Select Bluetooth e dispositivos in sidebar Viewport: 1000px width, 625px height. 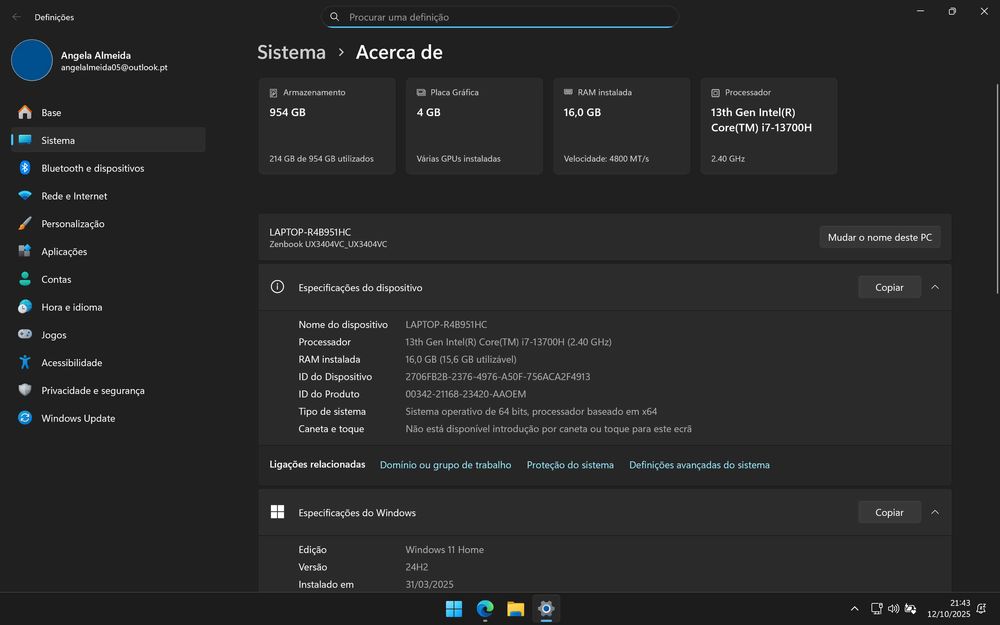[108, 168]
